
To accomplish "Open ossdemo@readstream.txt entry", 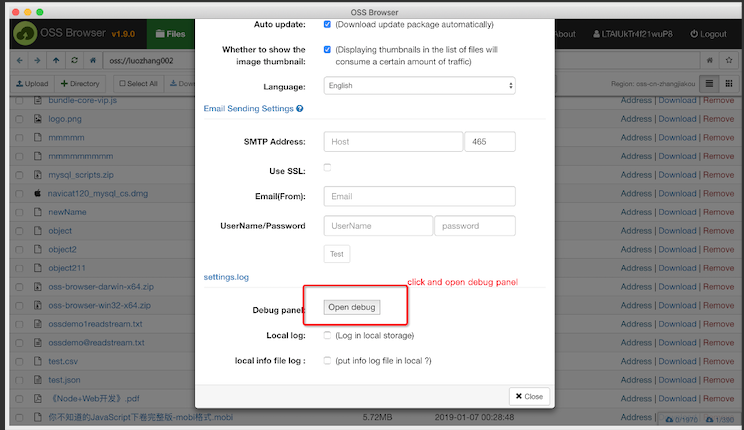I will [x=96, y=343].
